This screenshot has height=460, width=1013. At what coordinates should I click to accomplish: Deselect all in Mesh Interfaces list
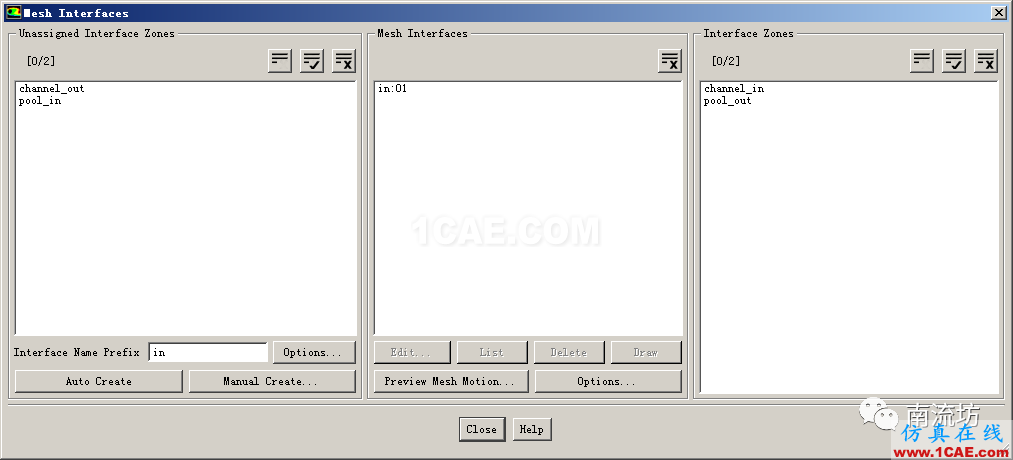(670, 61)
